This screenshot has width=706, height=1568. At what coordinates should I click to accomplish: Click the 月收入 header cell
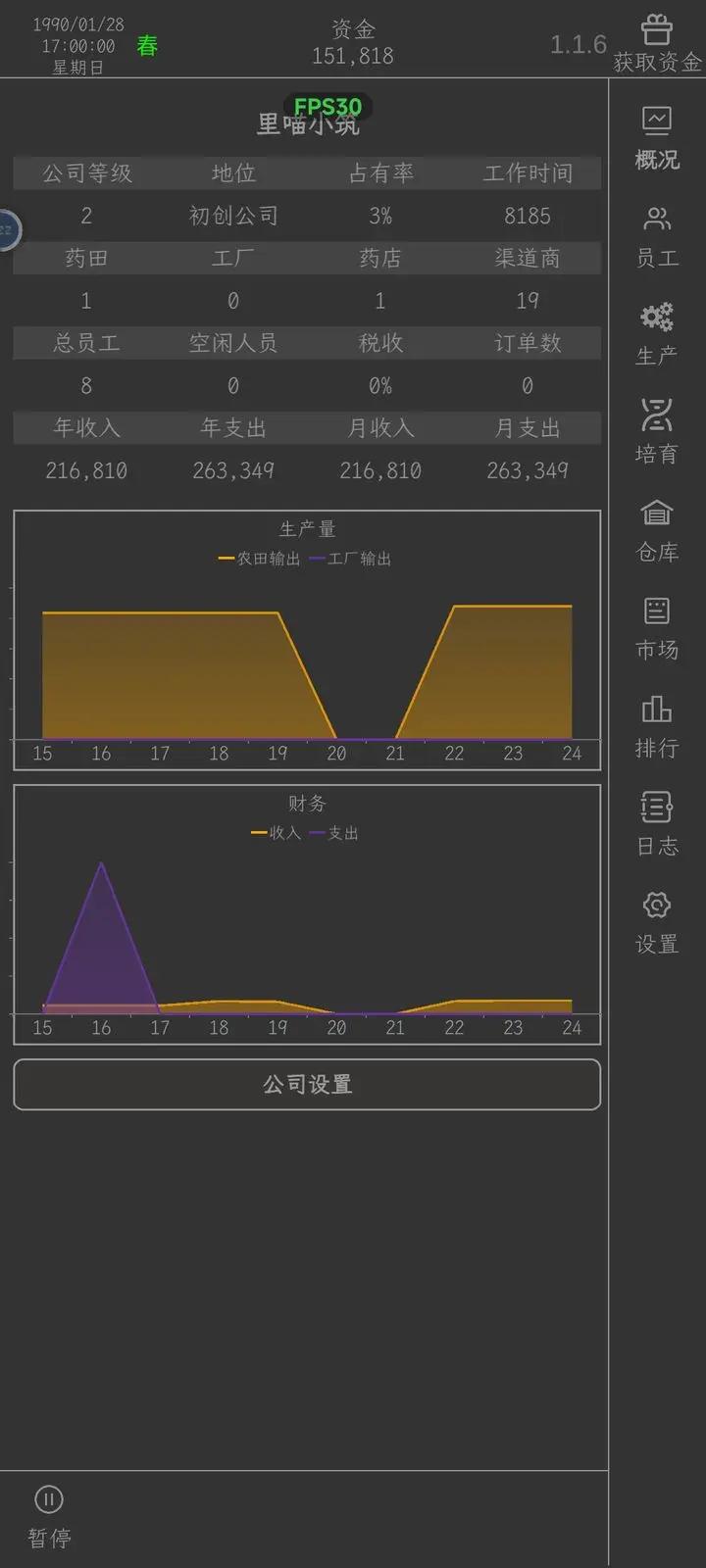(380, 428)
